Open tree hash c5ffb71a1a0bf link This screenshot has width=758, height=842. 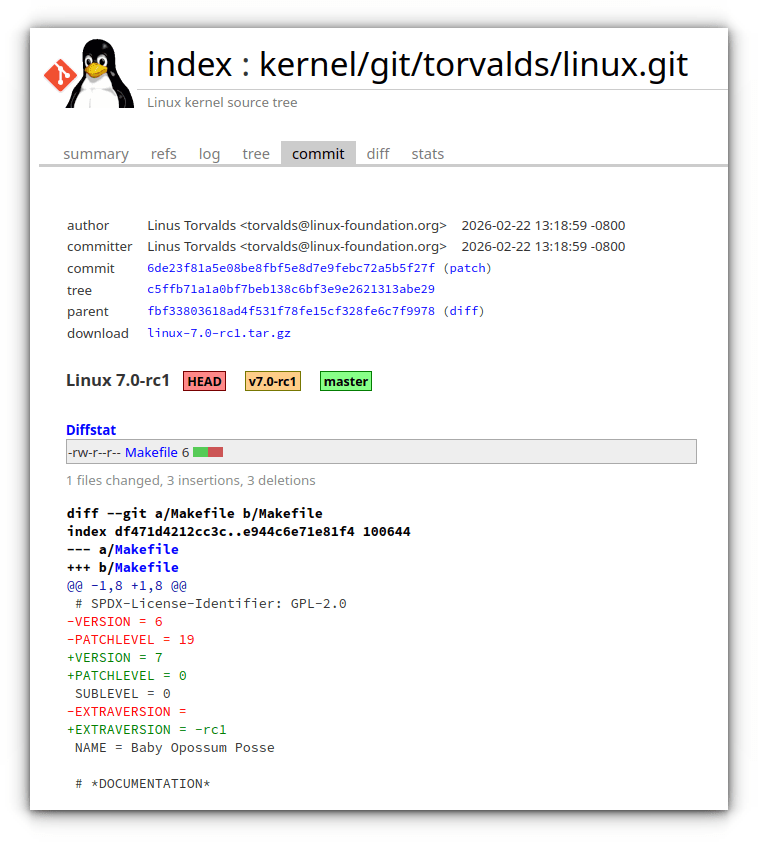[290, 290]
